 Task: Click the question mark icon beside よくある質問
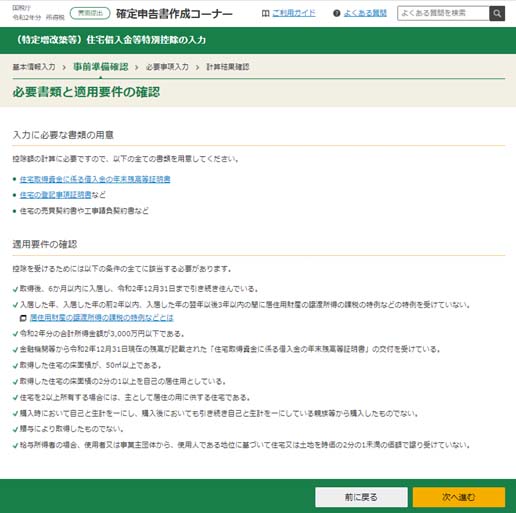click(337, 13)
